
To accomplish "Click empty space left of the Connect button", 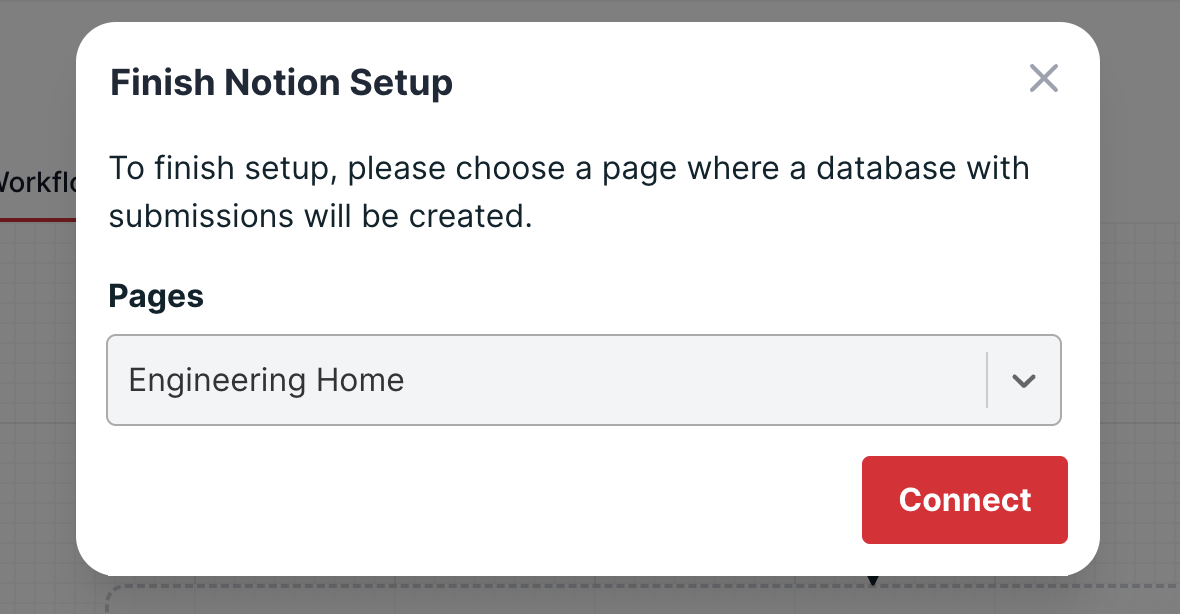I will (x=482, y=500).
